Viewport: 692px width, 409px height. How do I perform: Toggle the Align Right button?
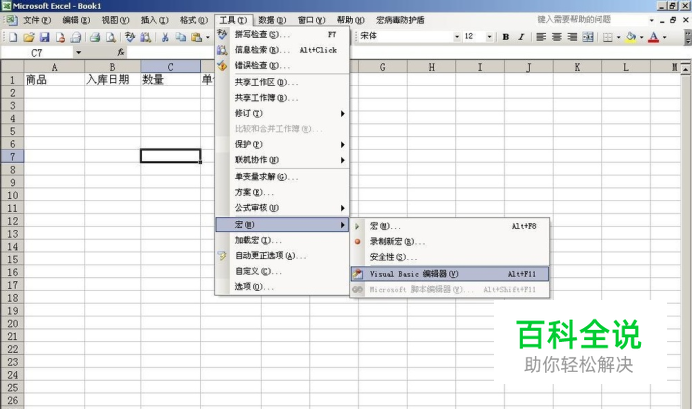point(572,37)
